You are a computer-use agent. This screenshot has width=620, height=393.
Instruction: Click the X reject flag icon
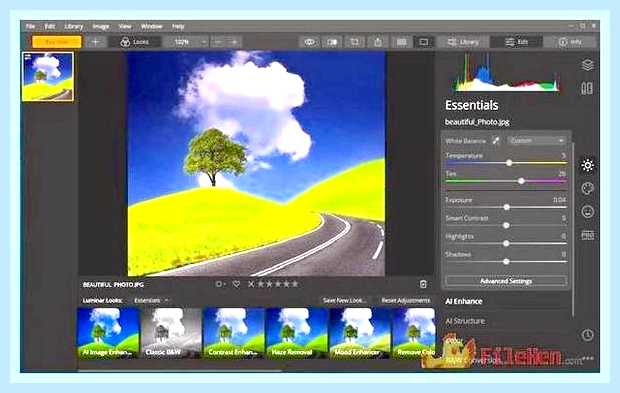pyautogui.click(x=251, y=284)
